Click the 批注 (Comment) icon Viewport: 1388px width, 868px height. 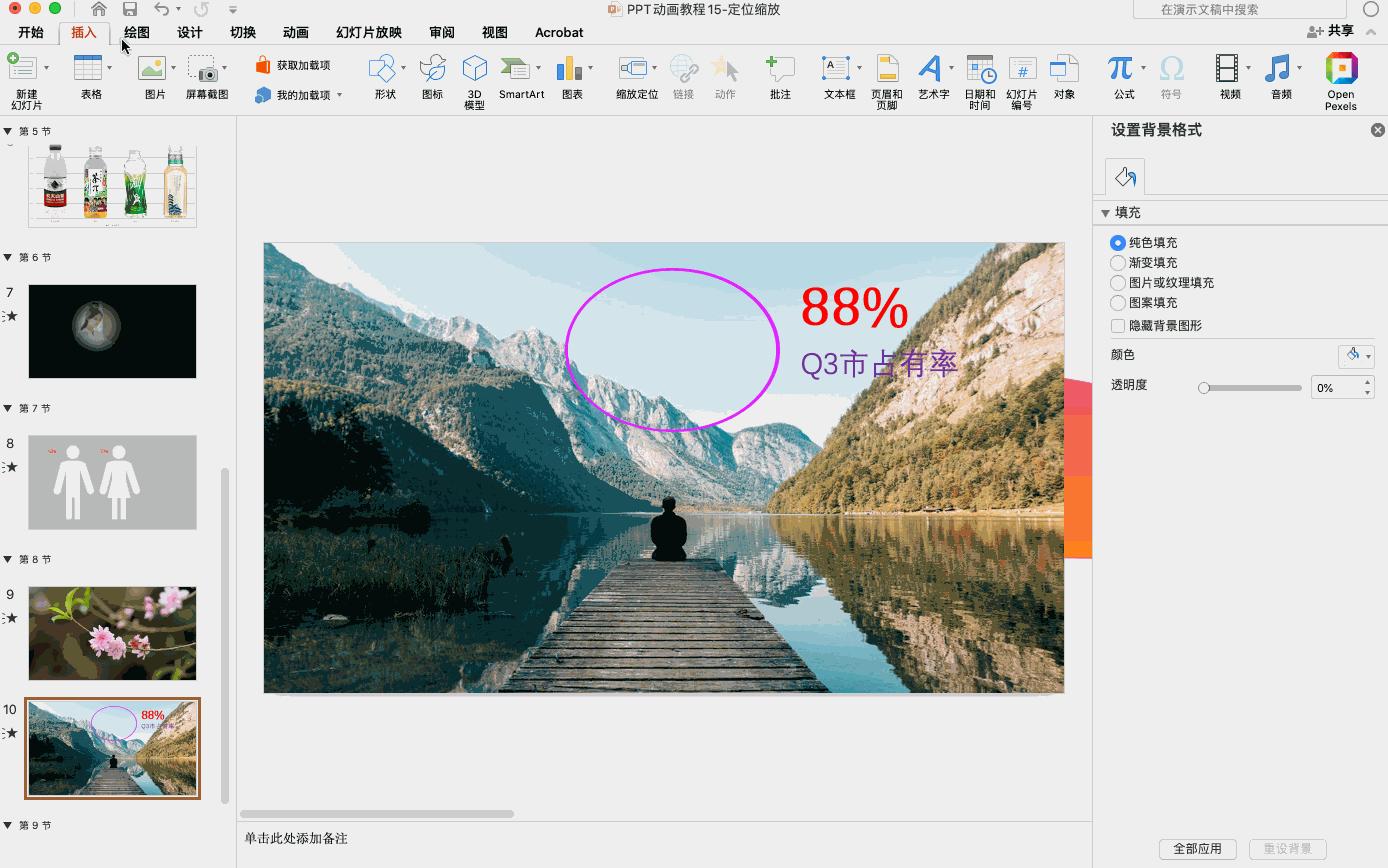tap(779, 69)
